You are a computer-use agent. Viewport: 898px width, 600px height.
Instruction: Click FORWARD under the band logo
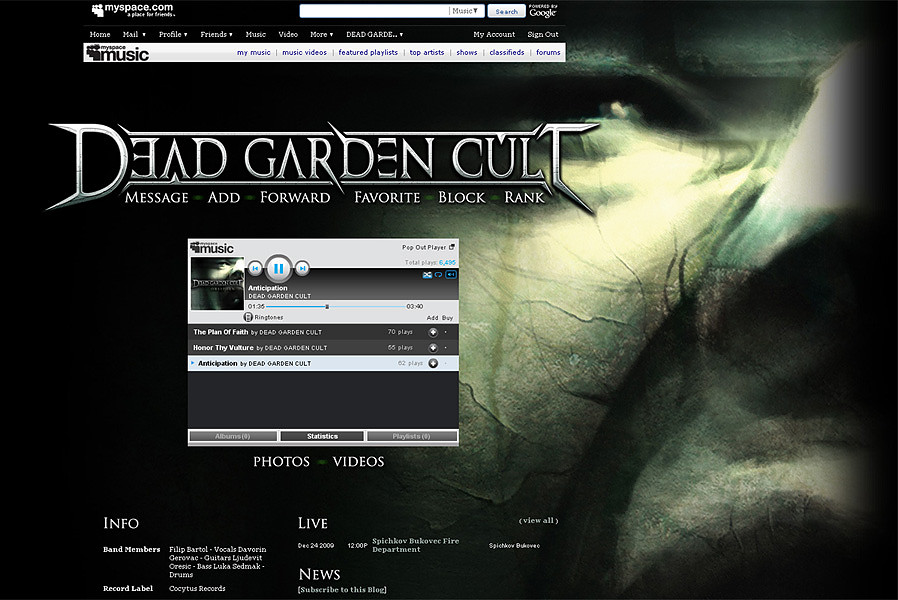pyautogui.click(x=295, y=198)
